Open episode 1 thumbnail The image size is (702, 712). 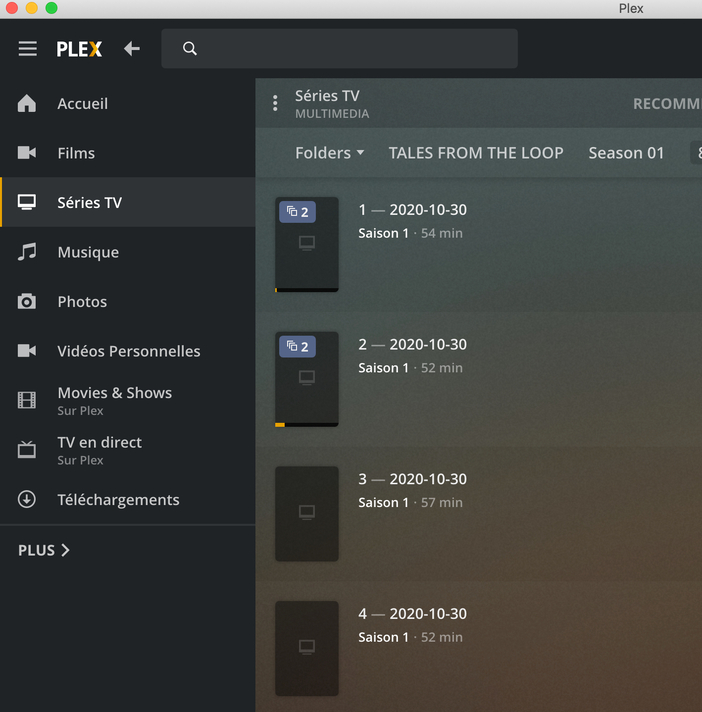307,244
